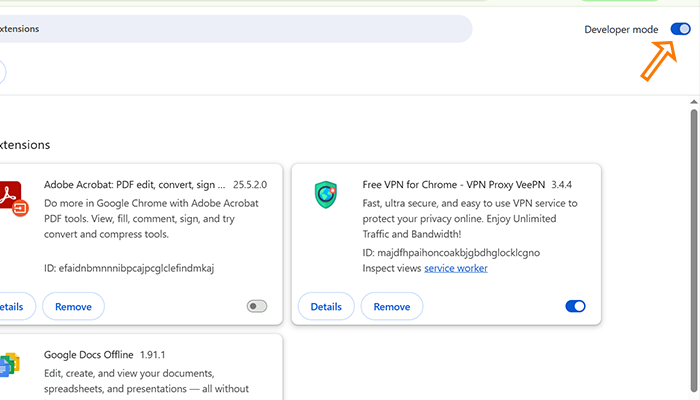Screen dimensions: 700x400
Task: Click the Google Docs Offline icon
Action: click(10, 364)
